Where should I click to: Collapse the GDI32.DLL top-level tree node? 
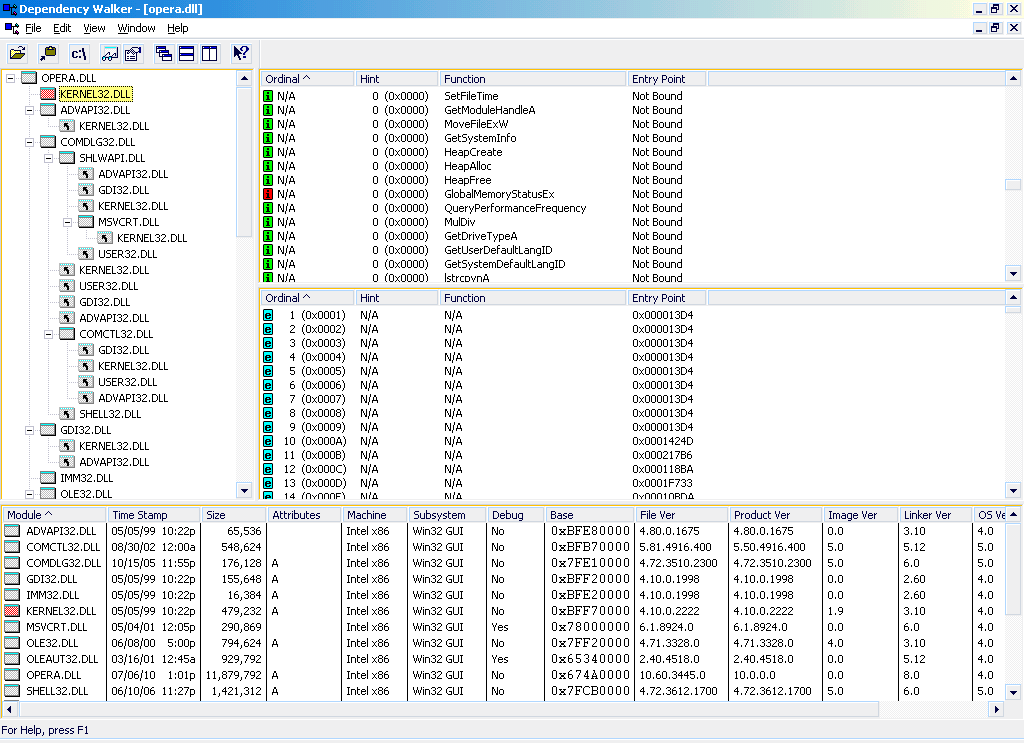point(29,430)
